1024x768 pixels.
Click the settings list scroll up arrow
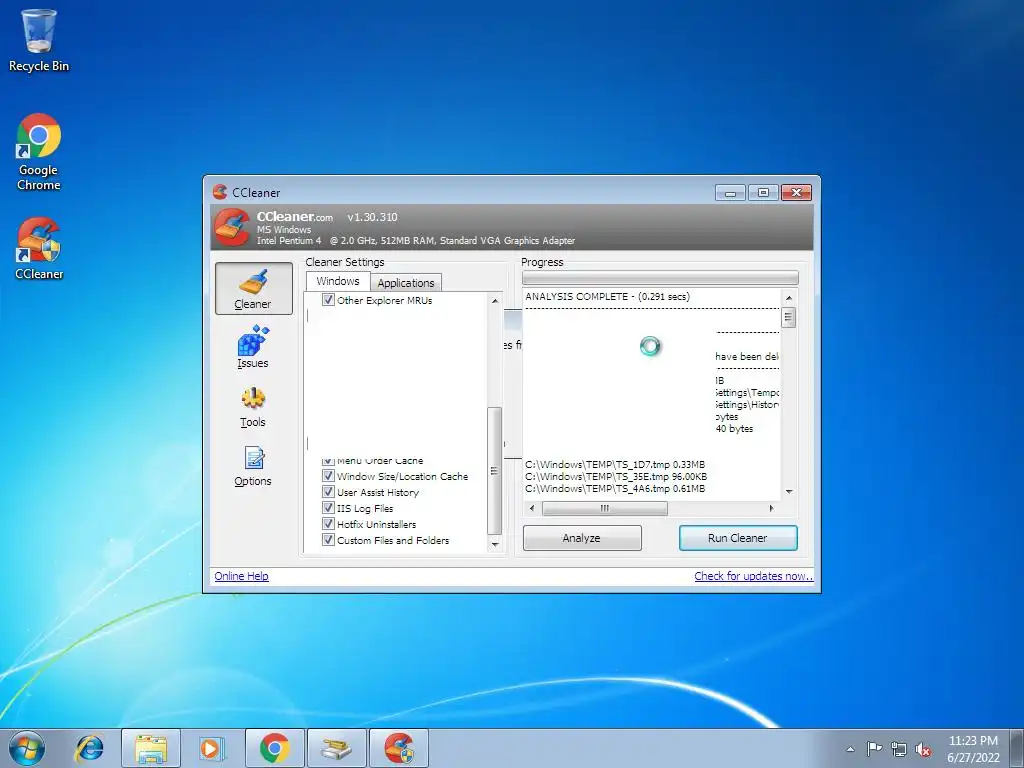[x=494, y=301]
